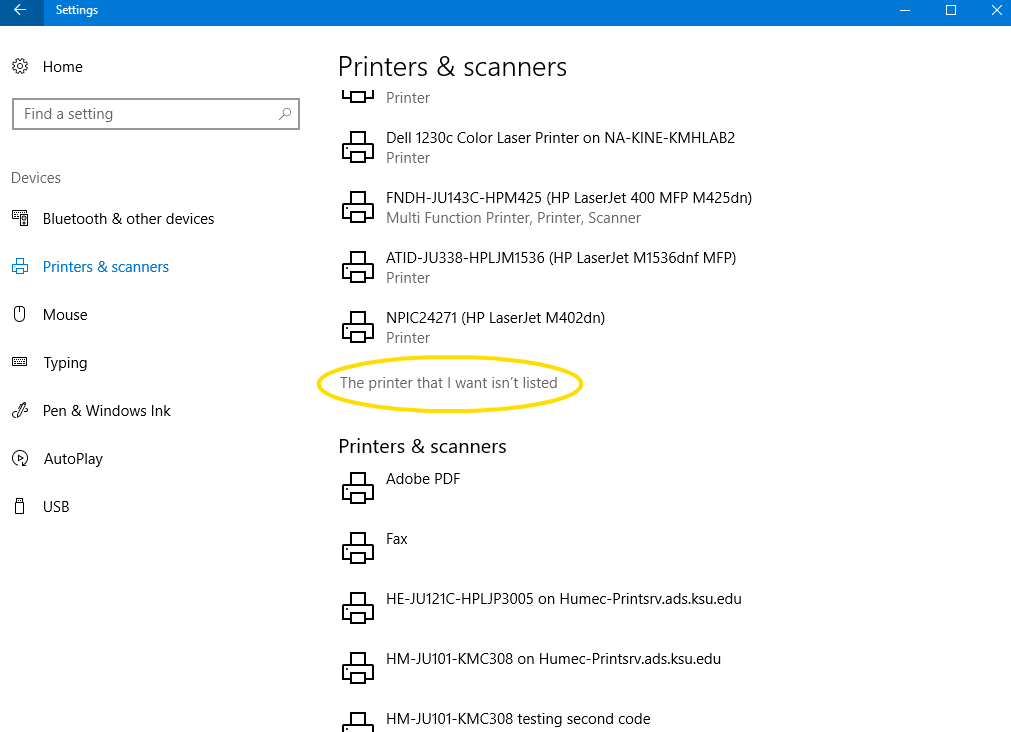The width and height of the screenshot is (1011, 732).
Task: Focus the 'Find a setting' search box
Action: coord(156,114)
